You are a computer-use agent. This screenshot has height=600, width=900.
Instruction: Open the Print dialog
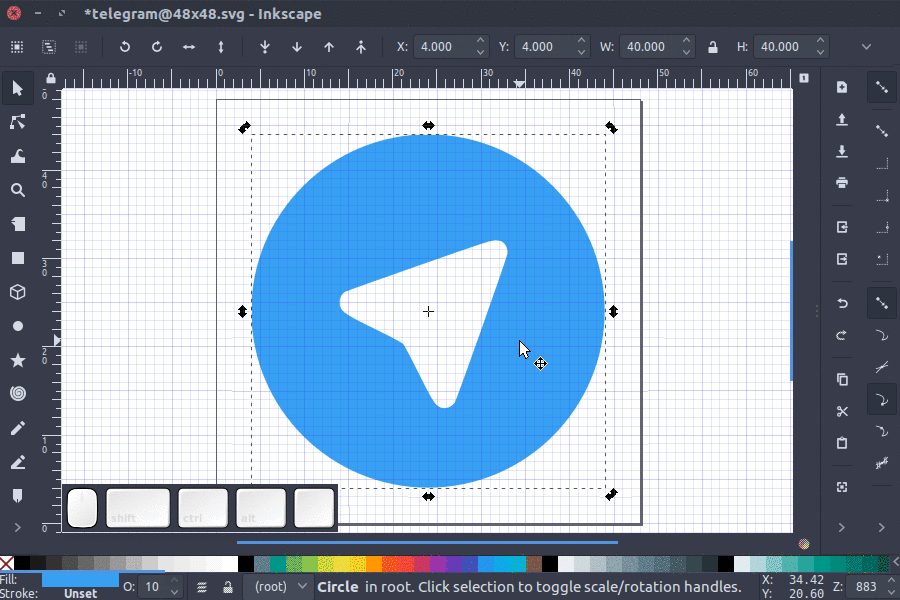[841, 182]
